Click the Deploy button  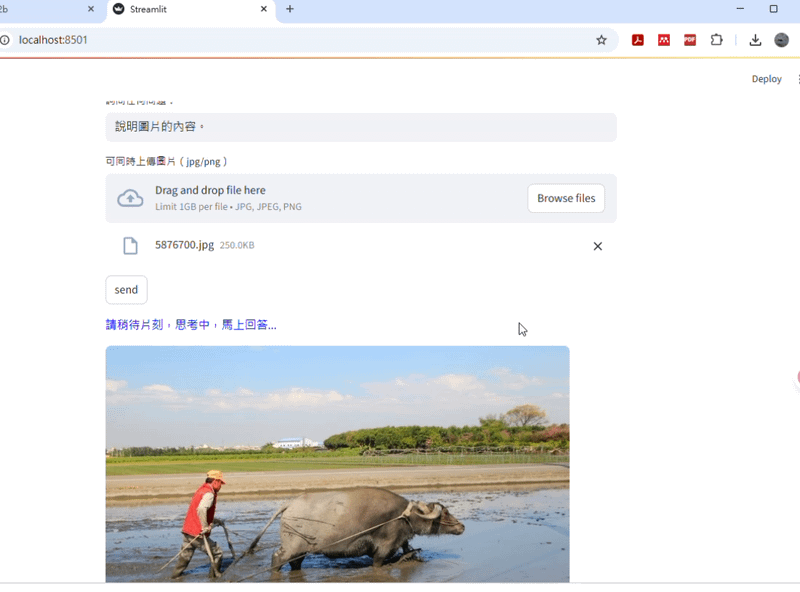(766, 79)
